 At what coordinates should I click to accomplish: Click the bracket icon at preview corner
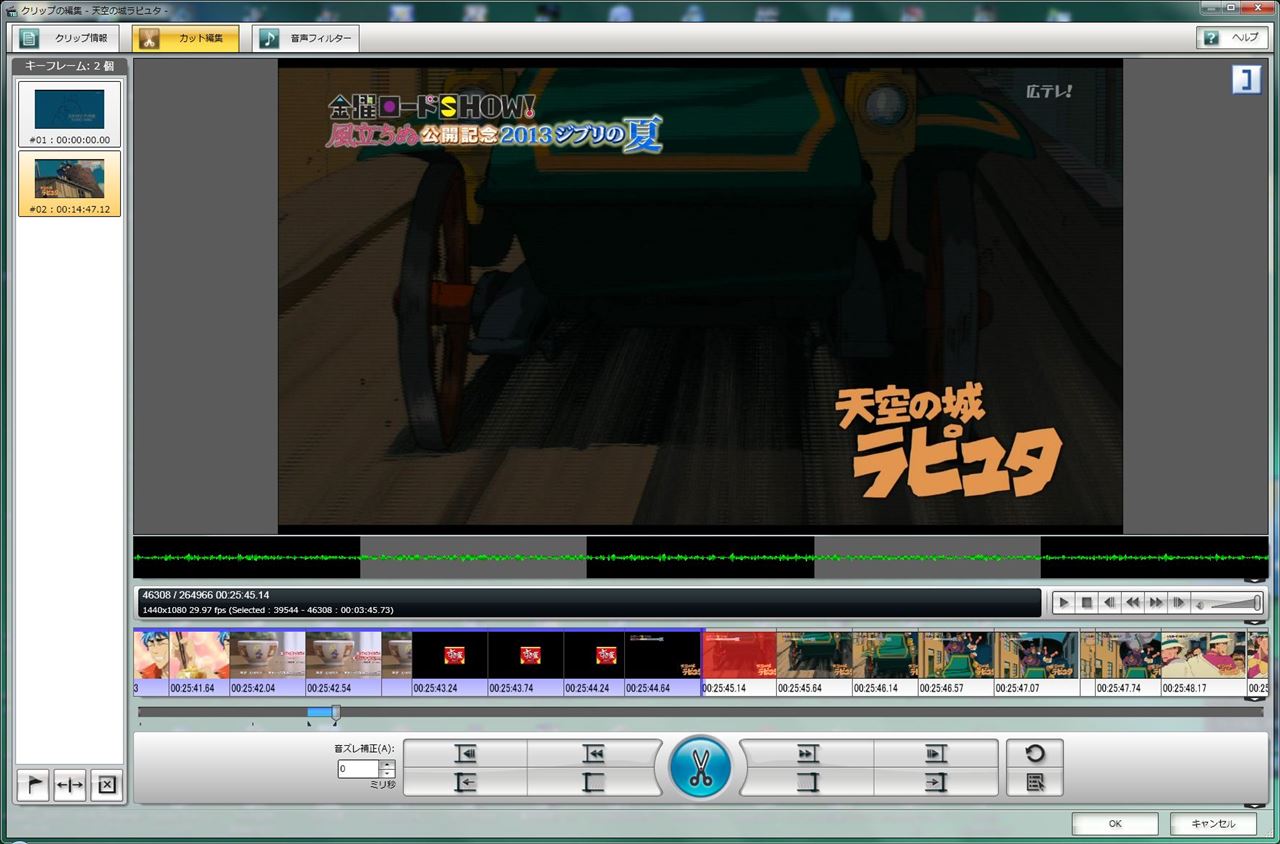click(1246, 80)
